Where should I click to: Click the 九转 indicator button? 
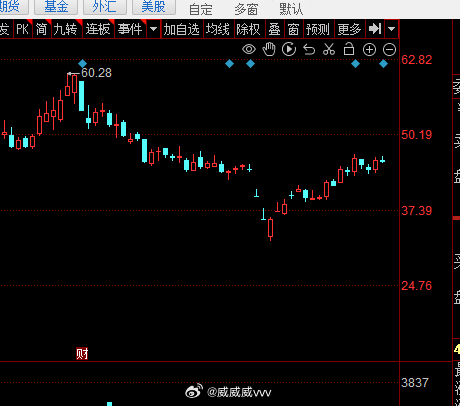coord(65,29)
